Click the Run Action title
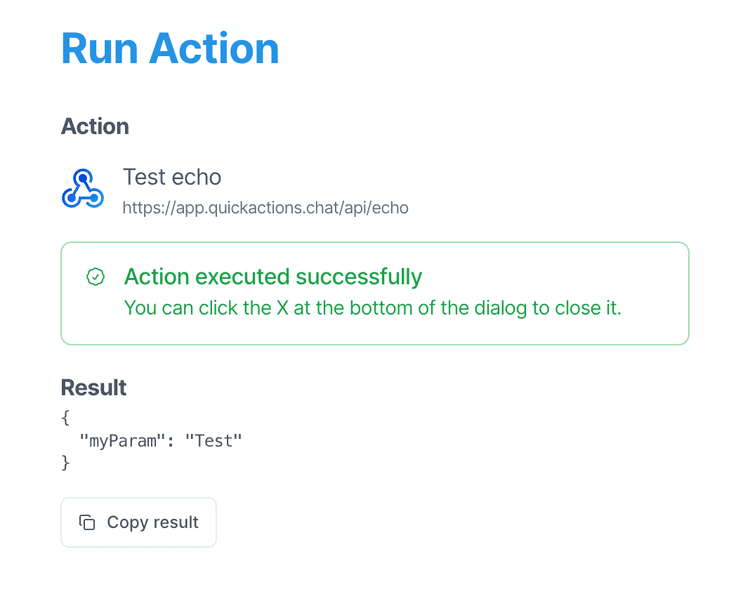Viewport: 750px width, 601px height. coord(170,48)
